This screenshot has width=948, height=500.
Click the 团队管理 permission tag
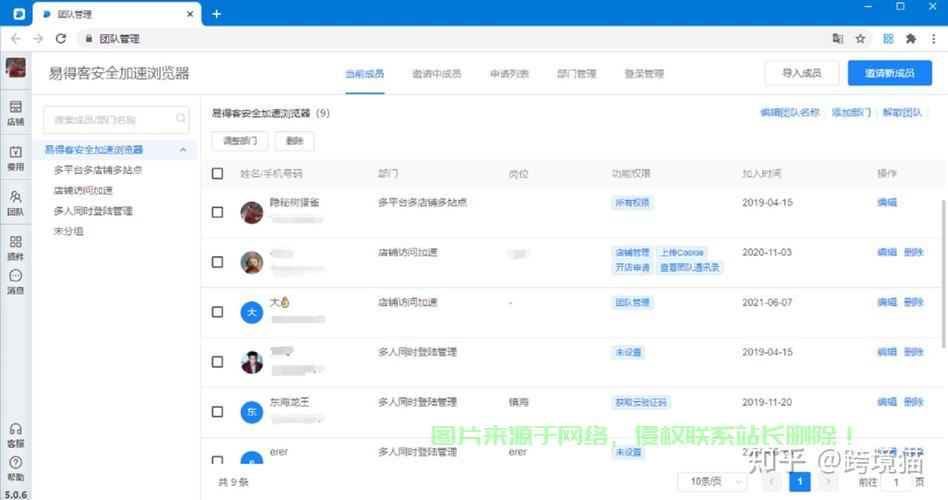[x=632, y=303]
